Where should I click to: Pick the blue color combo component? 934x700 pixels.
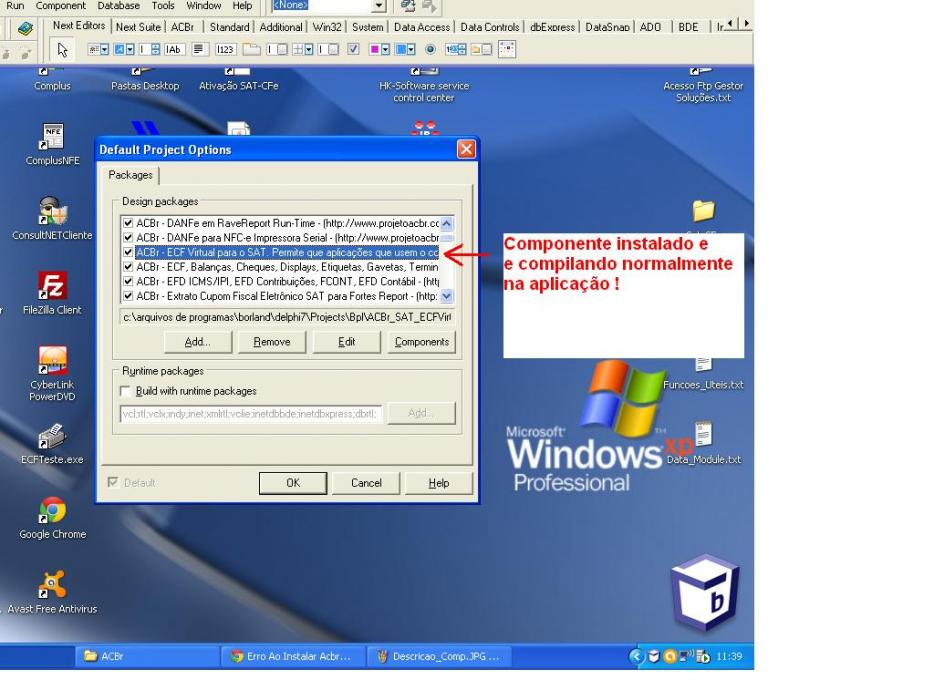point(405,49)
